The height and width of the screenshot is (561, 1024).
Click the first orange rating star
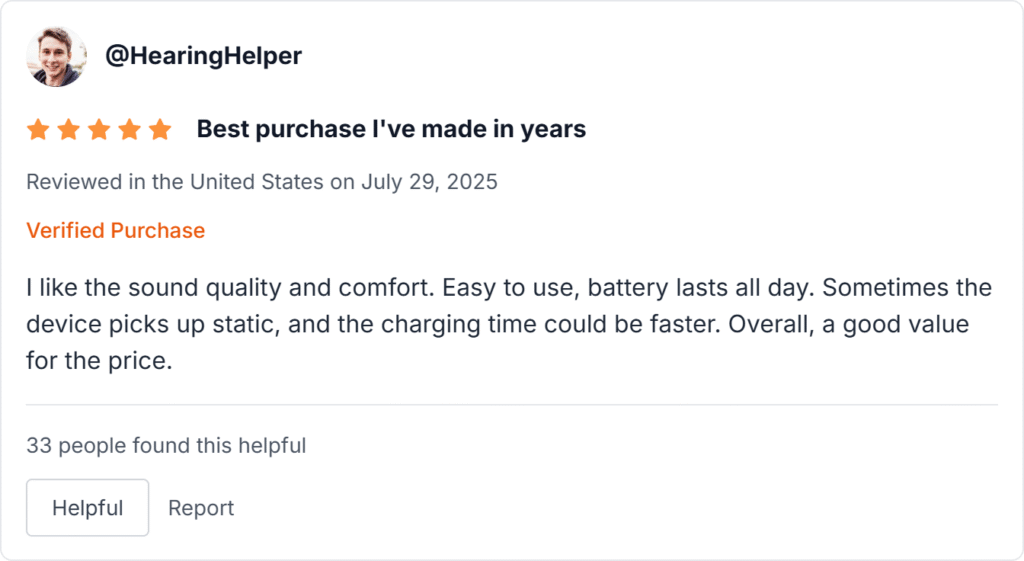(38, 130)
